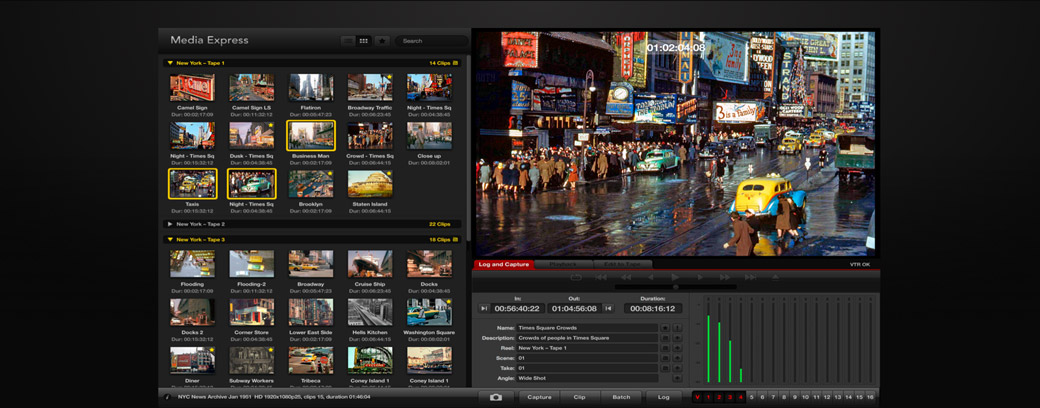Grab still frame with camera icon
The height and width of the screenshot is (408, 1040).
[496, 397]
